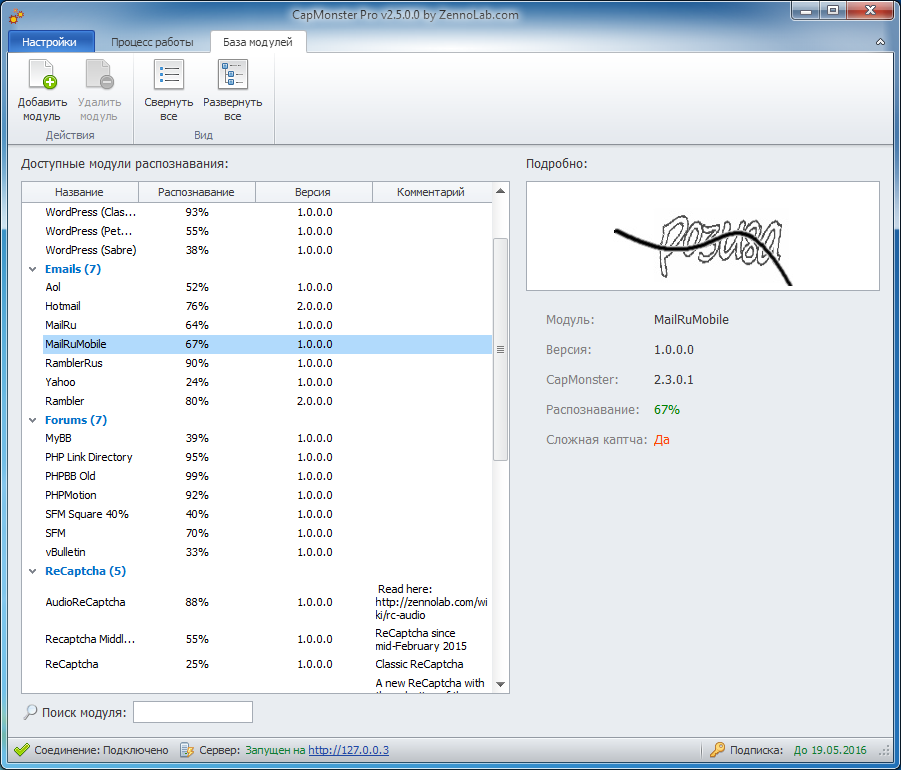Click the Комментарий column header

[x=431, y=192]
